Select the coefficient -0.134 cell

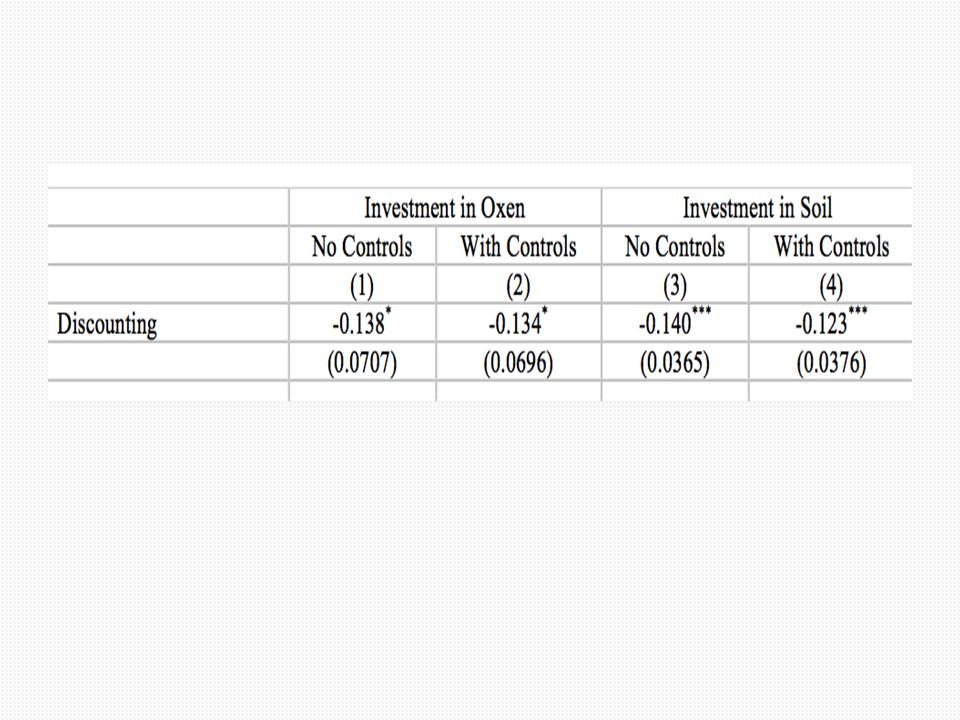[519, 323]
